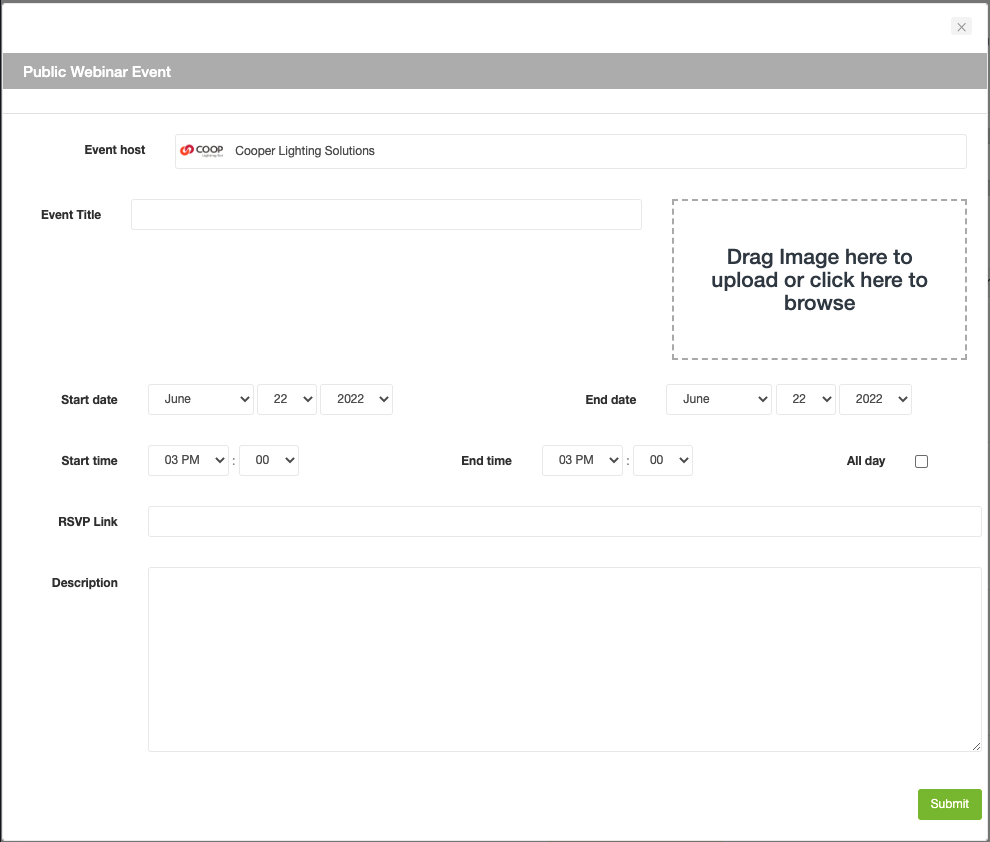Click the Cooper Lighting Solutions logo icon
Image resolution: width=990 pixels, height=842 pixels.
(x=202, y=151)
